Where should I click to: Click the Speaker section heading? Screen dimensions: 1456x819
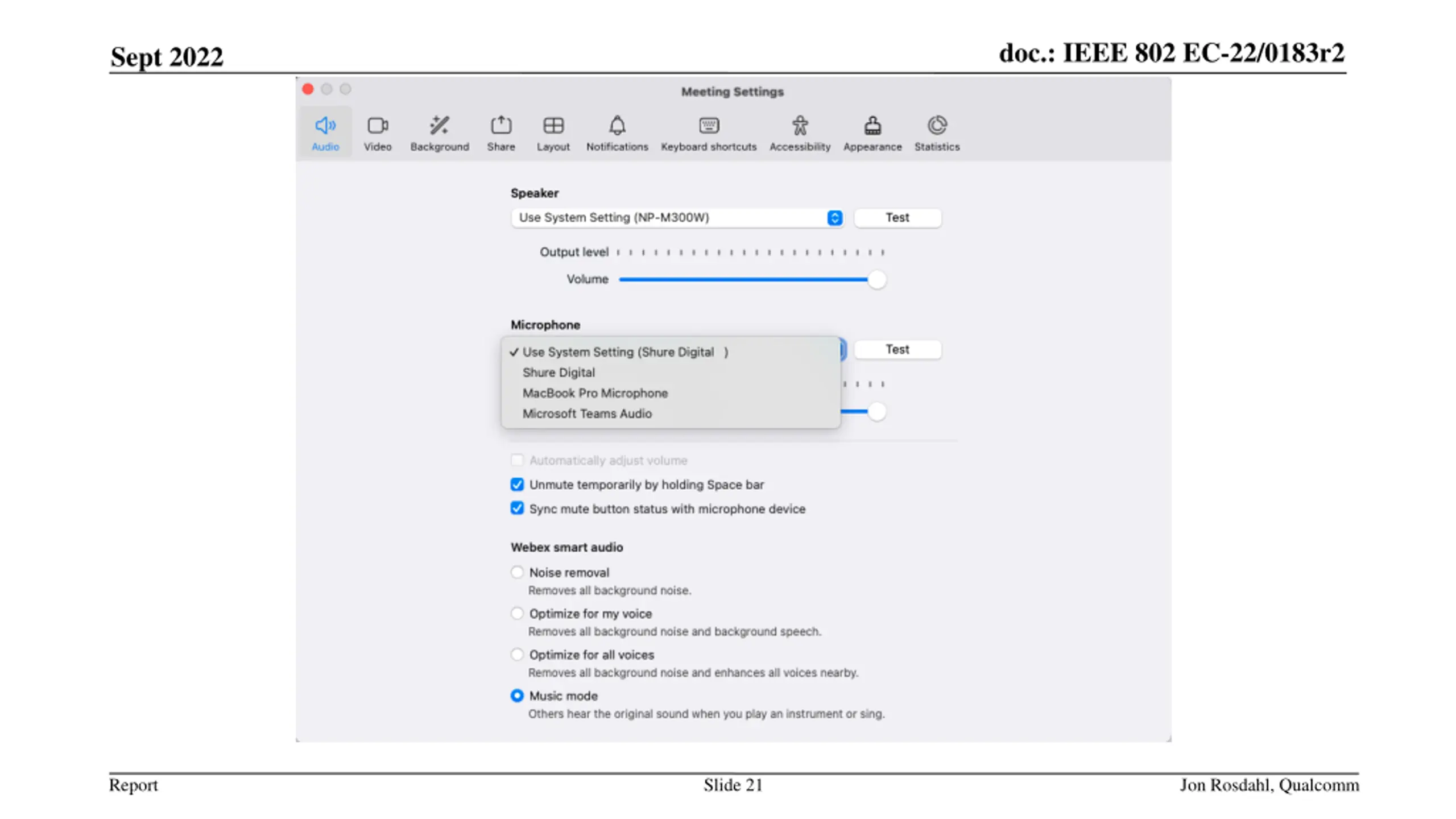534,193
